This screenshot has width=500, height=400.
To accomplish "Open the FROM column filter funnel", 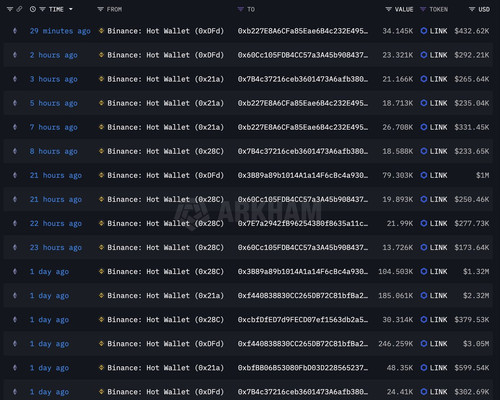I will click(100, 9).
